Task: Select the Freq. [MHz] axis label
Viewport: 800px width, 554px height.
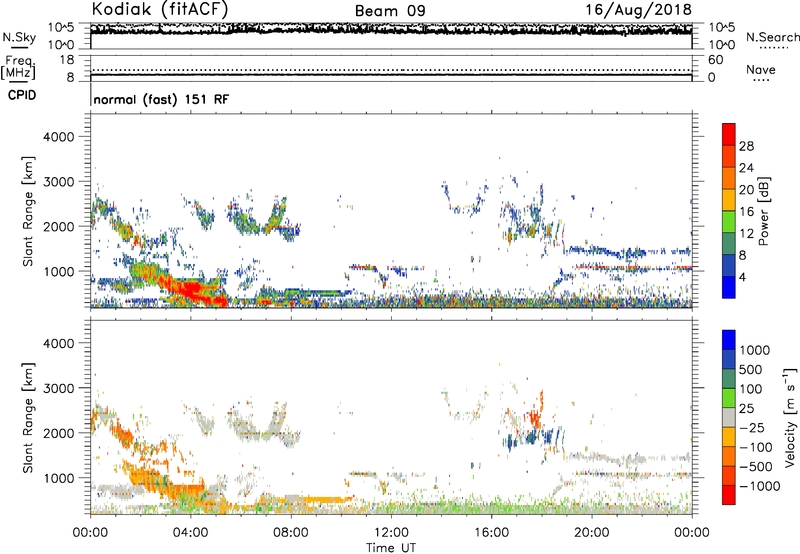Action: pos(18,67)
